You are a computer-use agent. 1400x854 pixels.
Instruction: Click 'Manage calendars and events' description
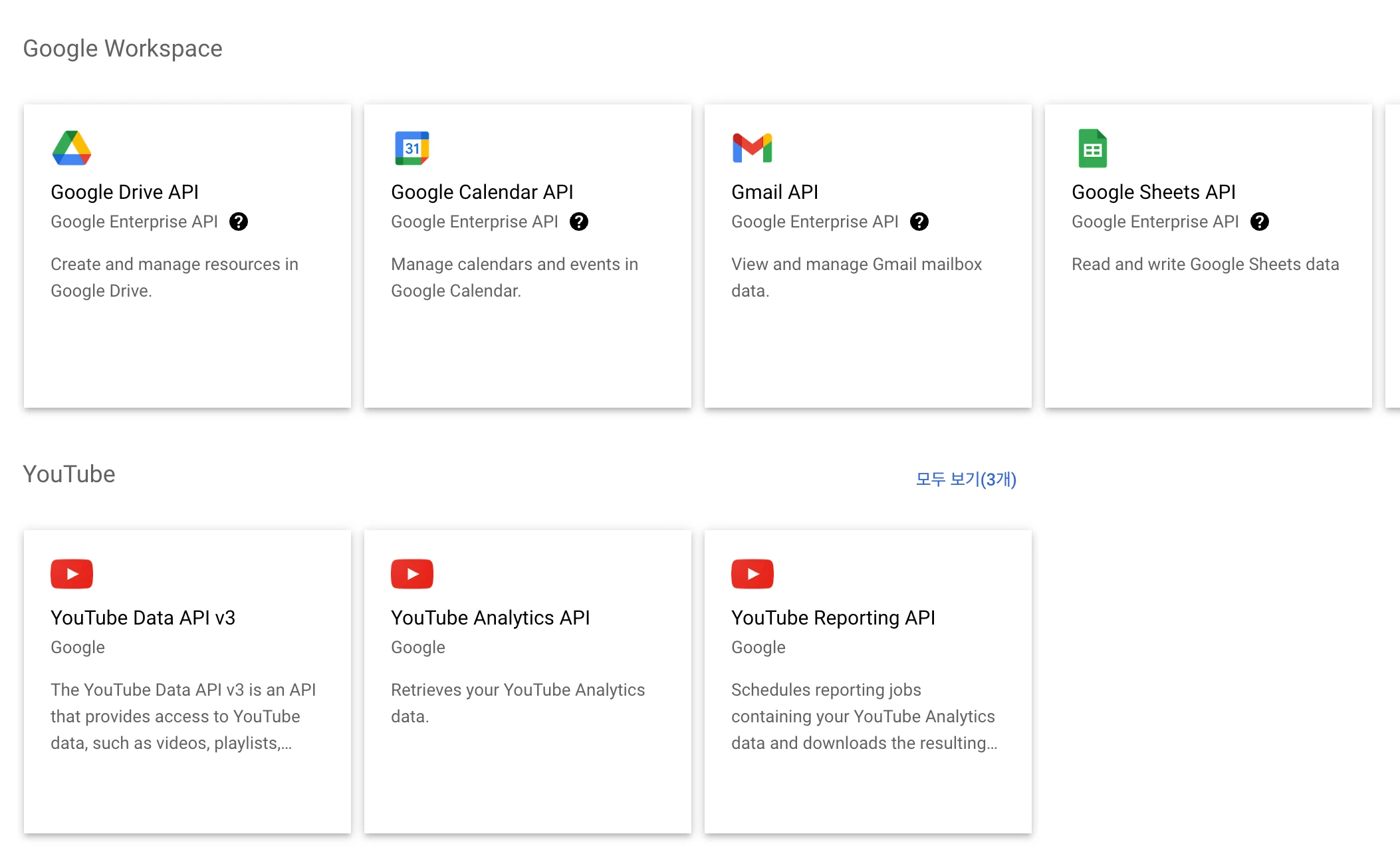tap(515, 277)
